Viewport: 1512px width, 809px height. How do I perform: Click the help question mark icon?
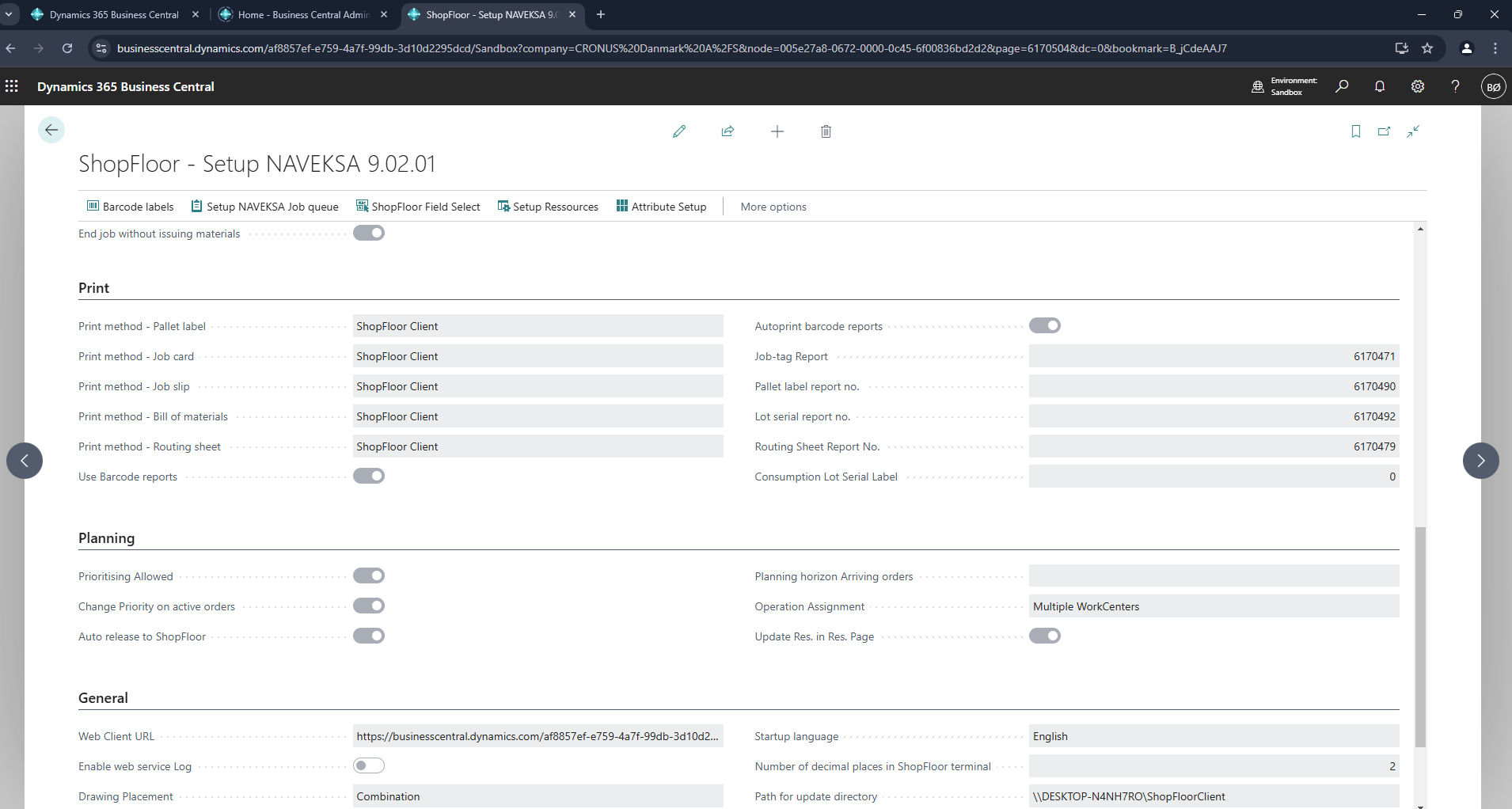coord(1455,86)
